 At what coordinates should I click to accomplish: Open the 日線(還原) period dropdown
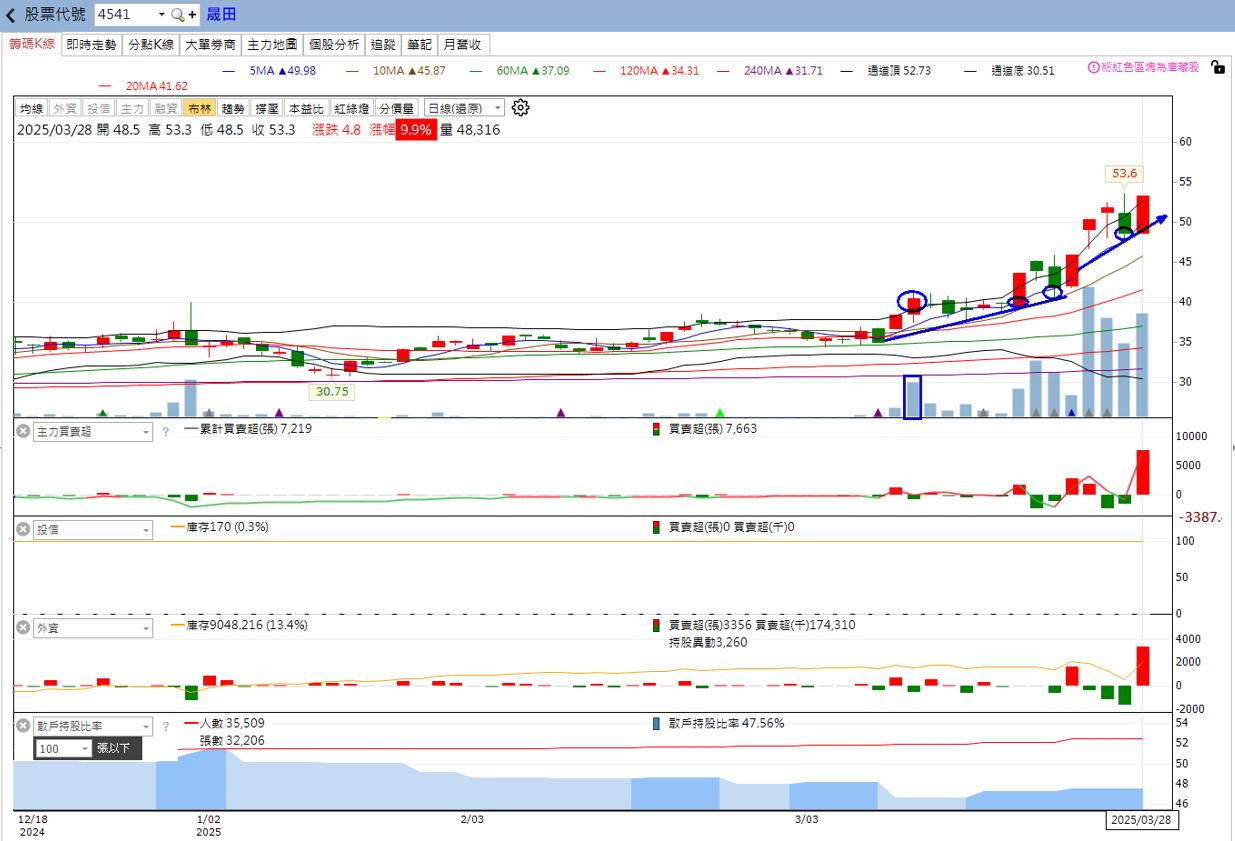click(463, 108)
